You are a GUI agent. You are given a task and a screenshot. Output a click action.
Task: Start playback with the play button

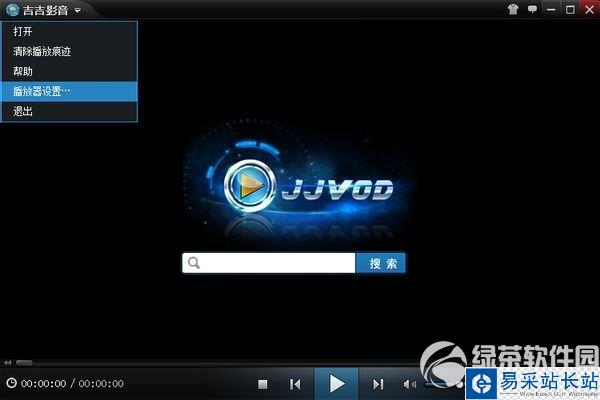[336, 384]
